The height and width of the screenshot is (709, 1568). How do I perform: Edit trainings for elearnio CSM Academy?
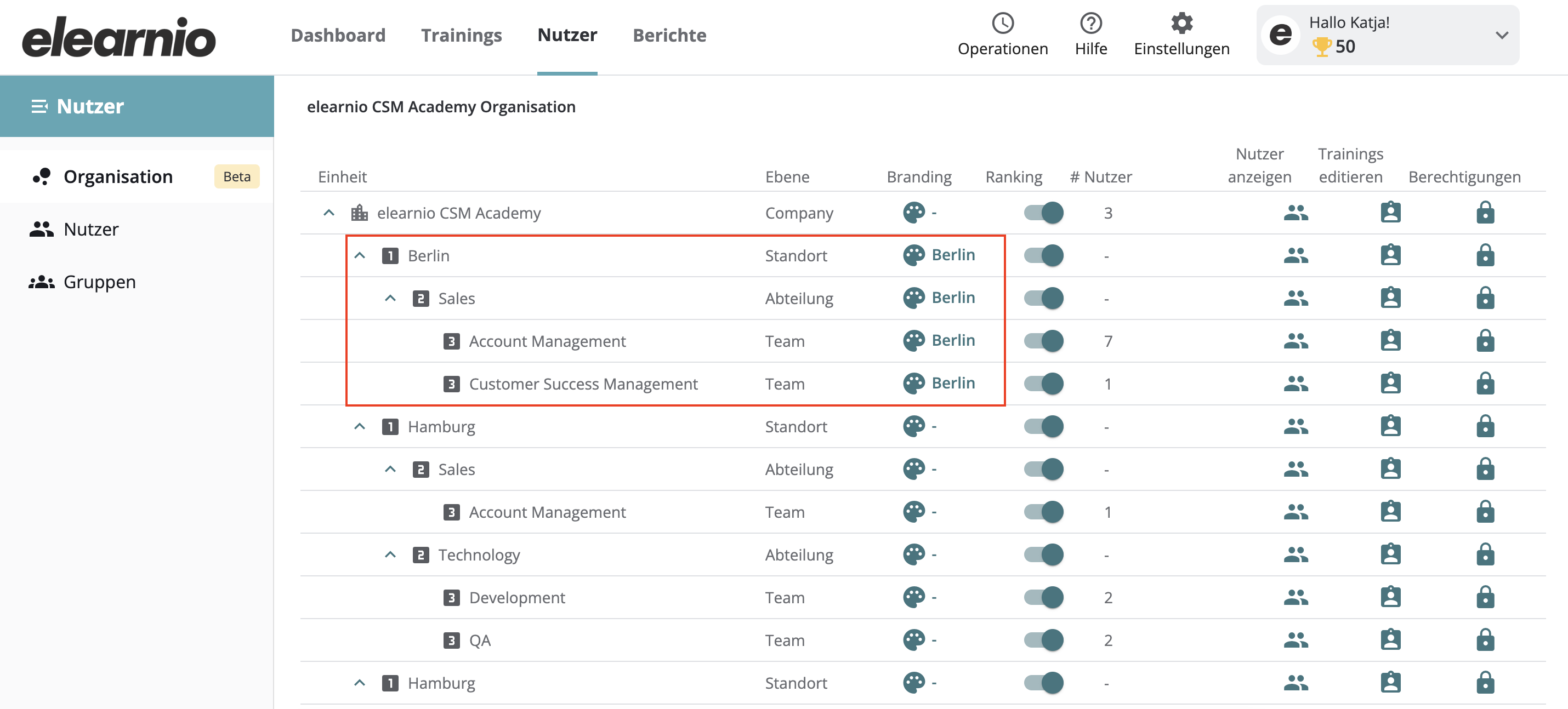point(1391,212)
